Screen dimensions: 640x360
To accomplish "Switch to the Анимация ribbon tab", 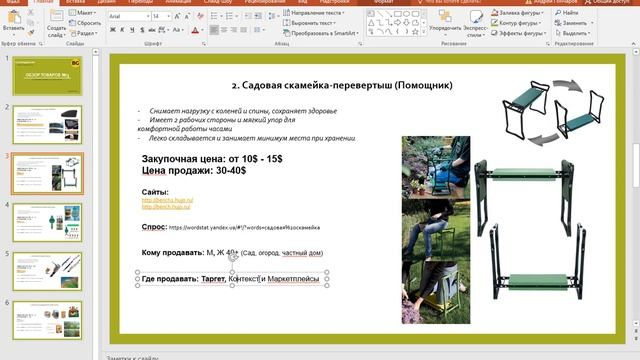I will (x=178, y=2).
